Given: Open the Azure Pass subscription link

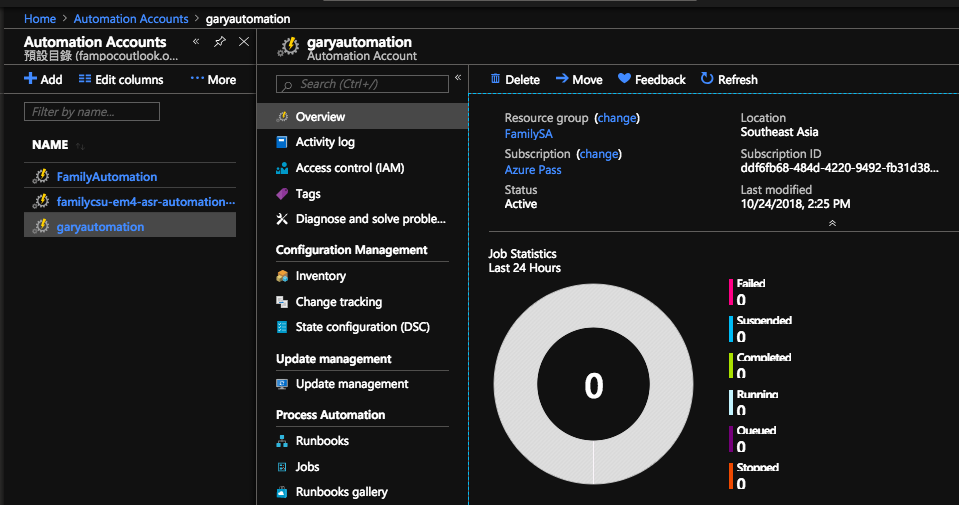Looking at the screenshot, I should point(533,170).
